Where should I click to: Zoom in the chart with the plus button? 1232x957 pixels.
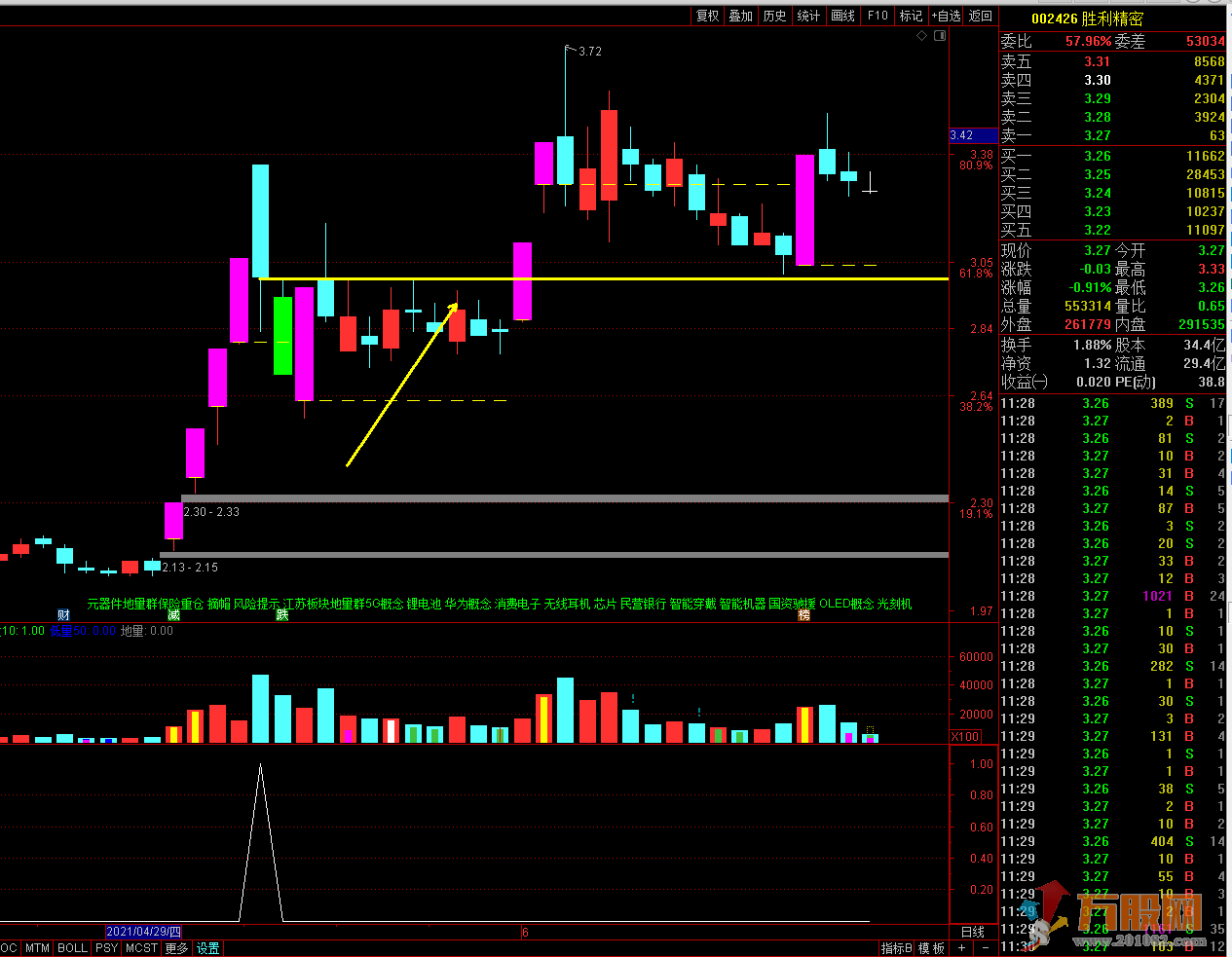pos(962,948)
